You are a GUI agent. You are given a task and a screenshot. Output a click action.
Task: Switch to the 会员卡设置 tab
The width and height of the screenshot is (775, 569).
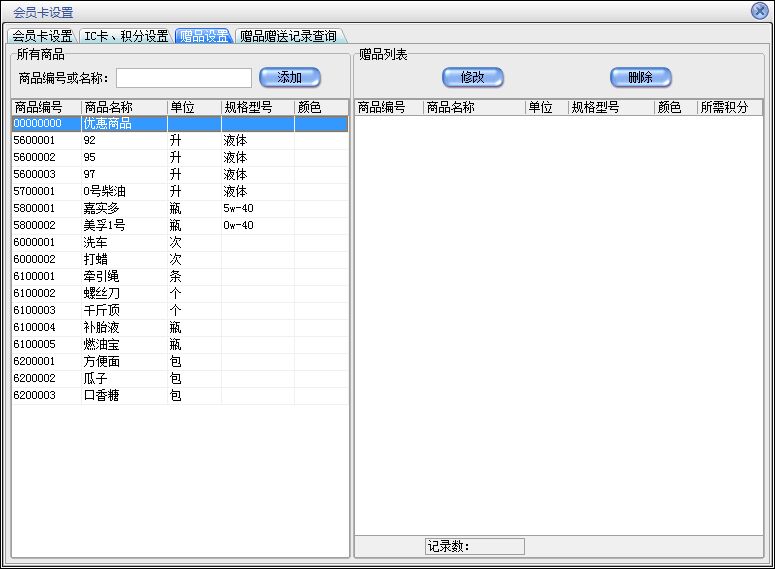(42, 36)
